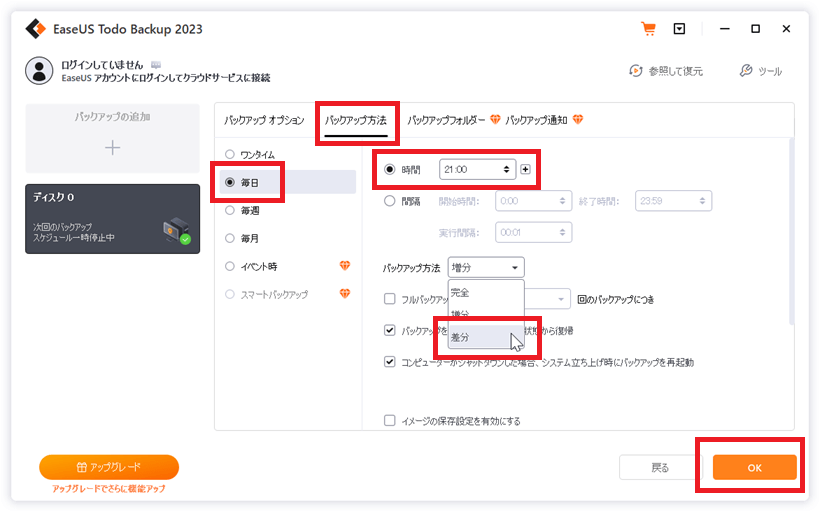Click the 21:00 time stepper arrows

coord(507,171)
